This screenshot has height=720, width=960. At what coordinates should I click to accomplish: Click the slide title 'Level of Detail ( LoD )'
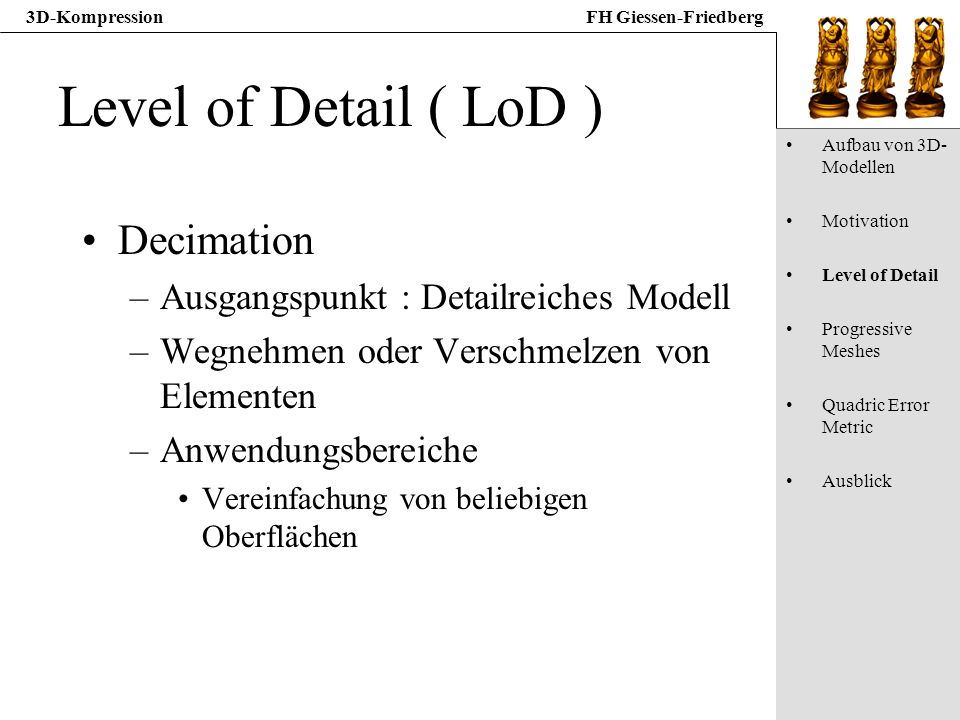330,108
